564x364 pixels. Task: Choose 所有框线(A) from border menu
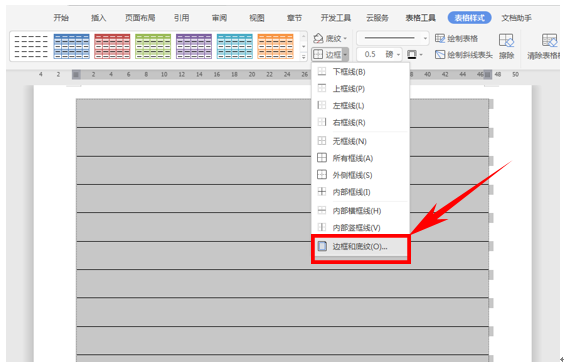point(360,158)
